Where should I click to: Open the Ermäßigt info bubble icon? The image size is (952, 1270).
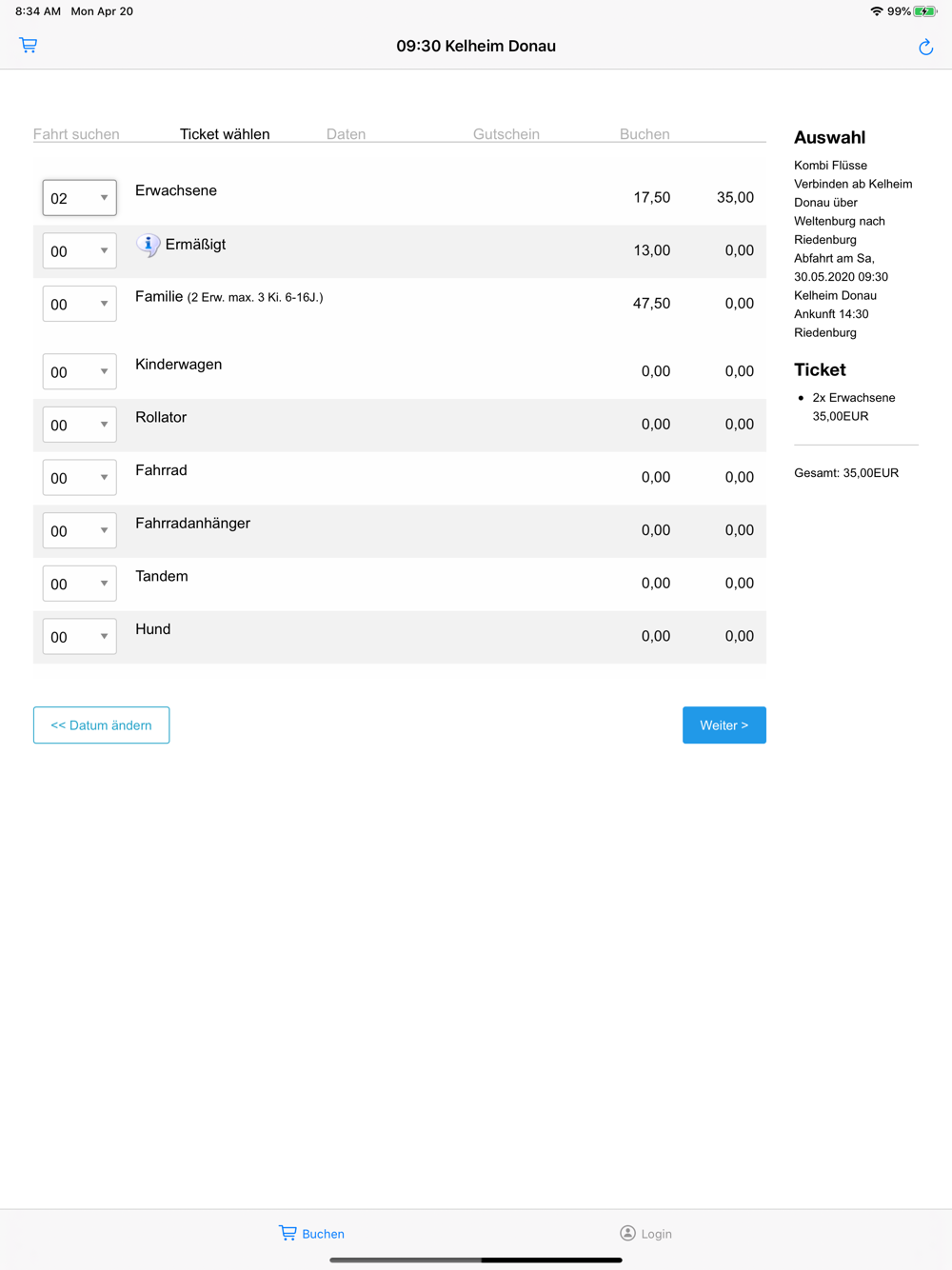point(148,245)
